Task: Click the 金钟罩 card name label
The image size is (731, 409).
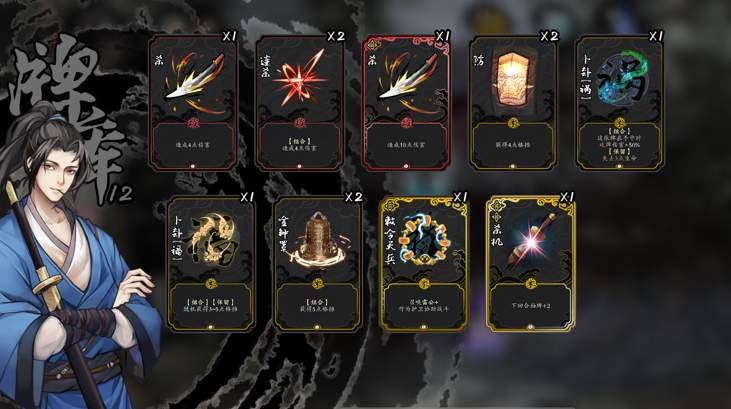Action: pyautogui.click(x=284, y=235)
